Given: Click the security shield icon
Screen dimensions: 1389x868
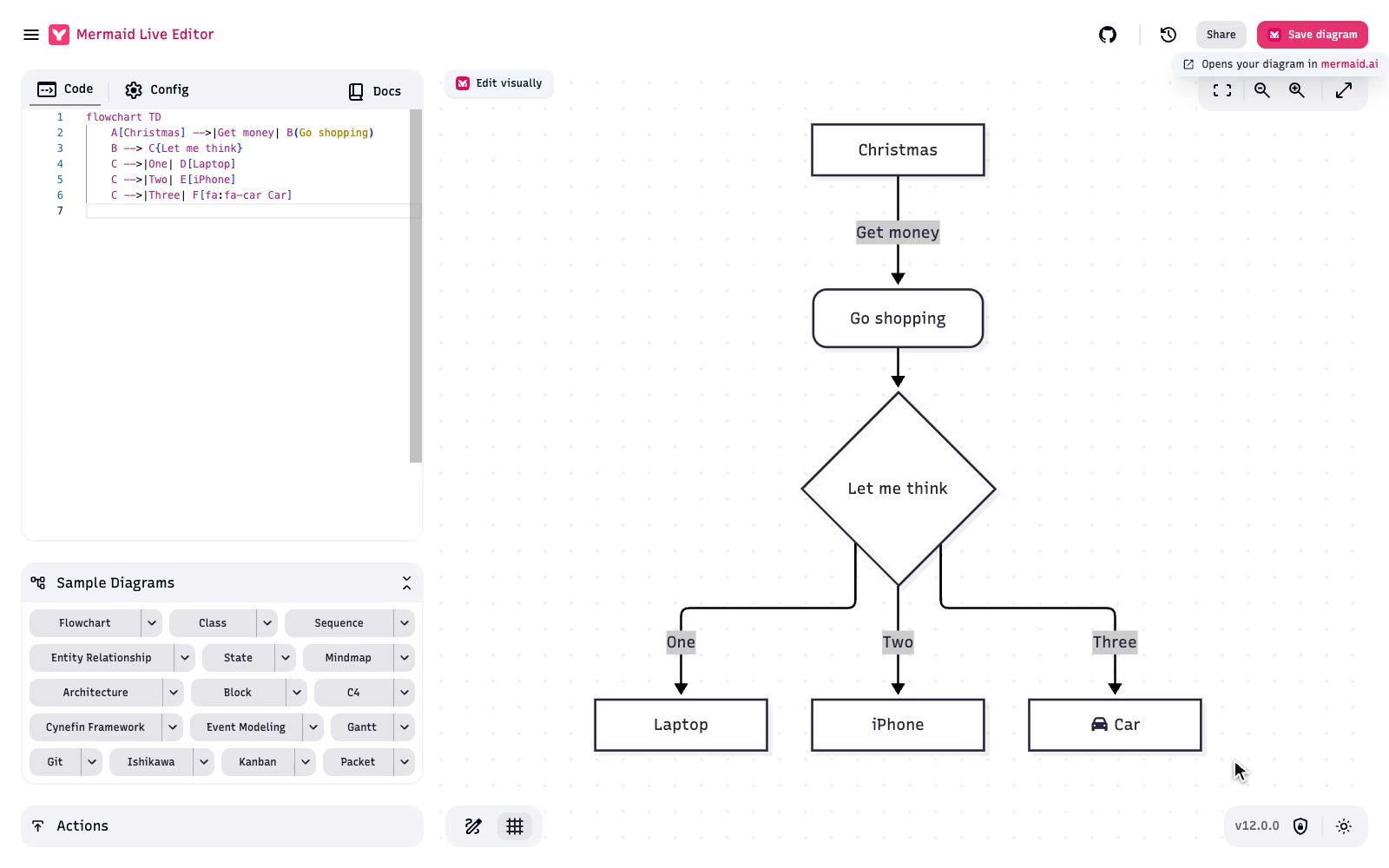Looking at the screenshot, I should click(1300, 826).
